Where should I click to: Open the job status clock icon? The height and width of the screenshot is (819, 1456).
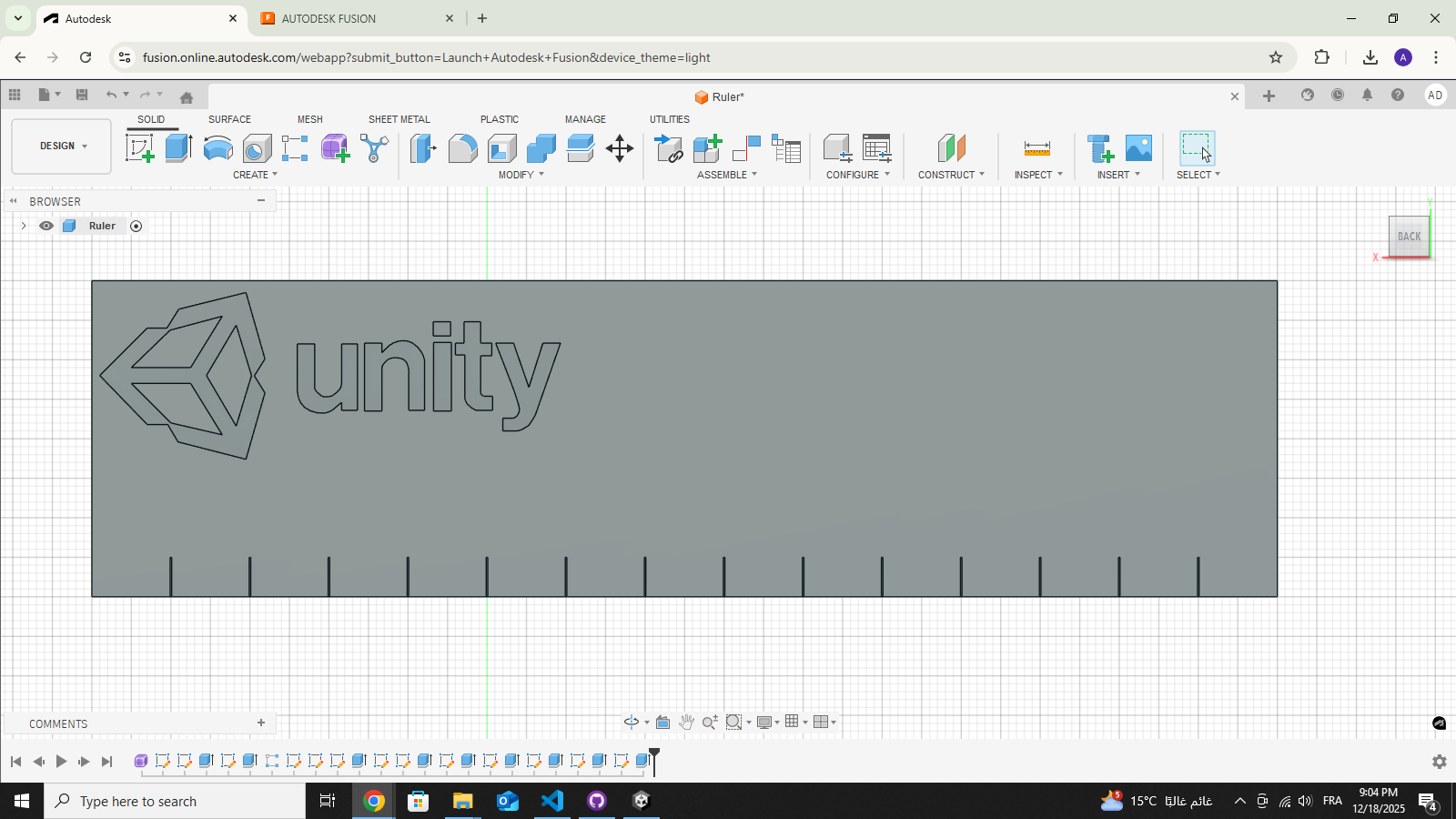1338,95
